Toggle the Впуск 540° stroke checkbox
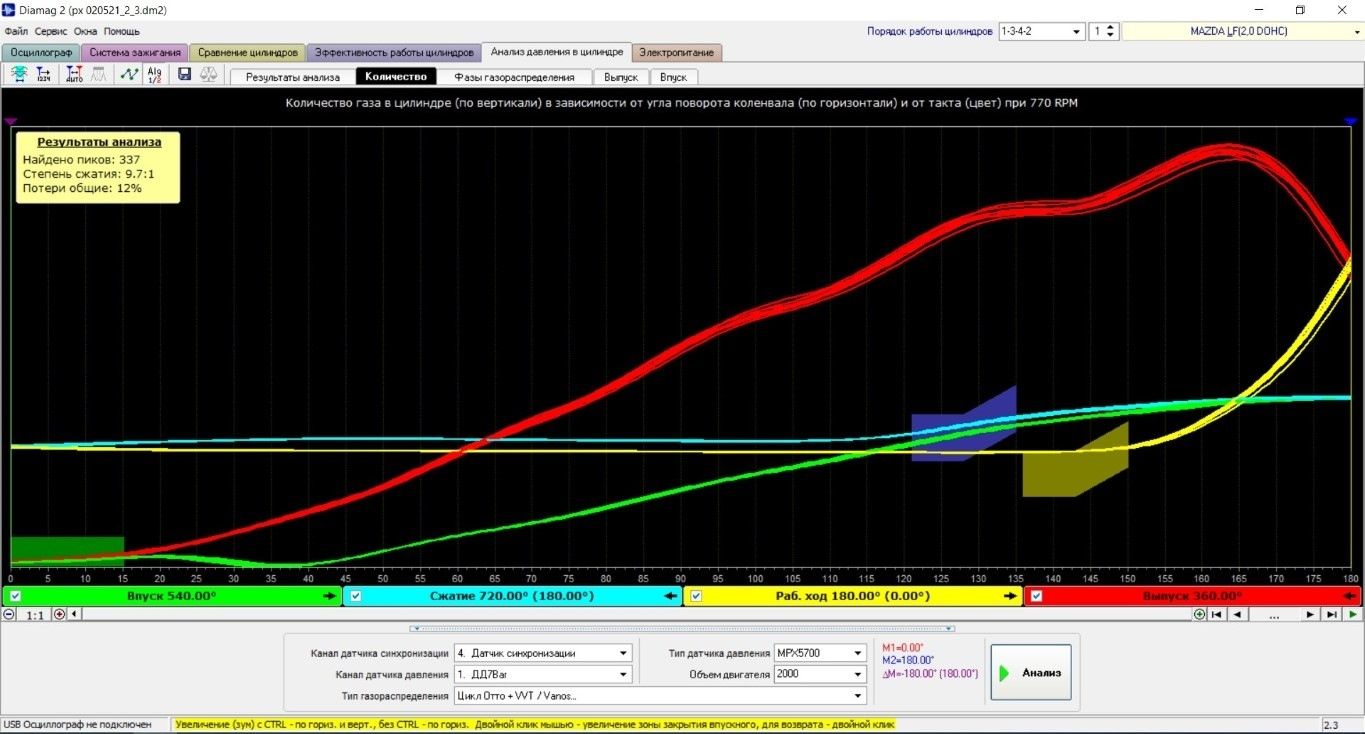 [x=15, y=596]
